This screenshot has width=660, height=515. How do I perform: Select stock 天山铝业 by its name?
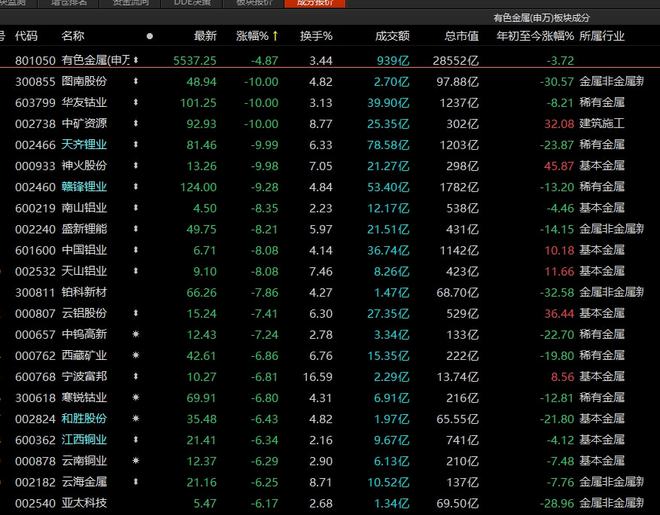pyautogui.click(x=84, y=271)
